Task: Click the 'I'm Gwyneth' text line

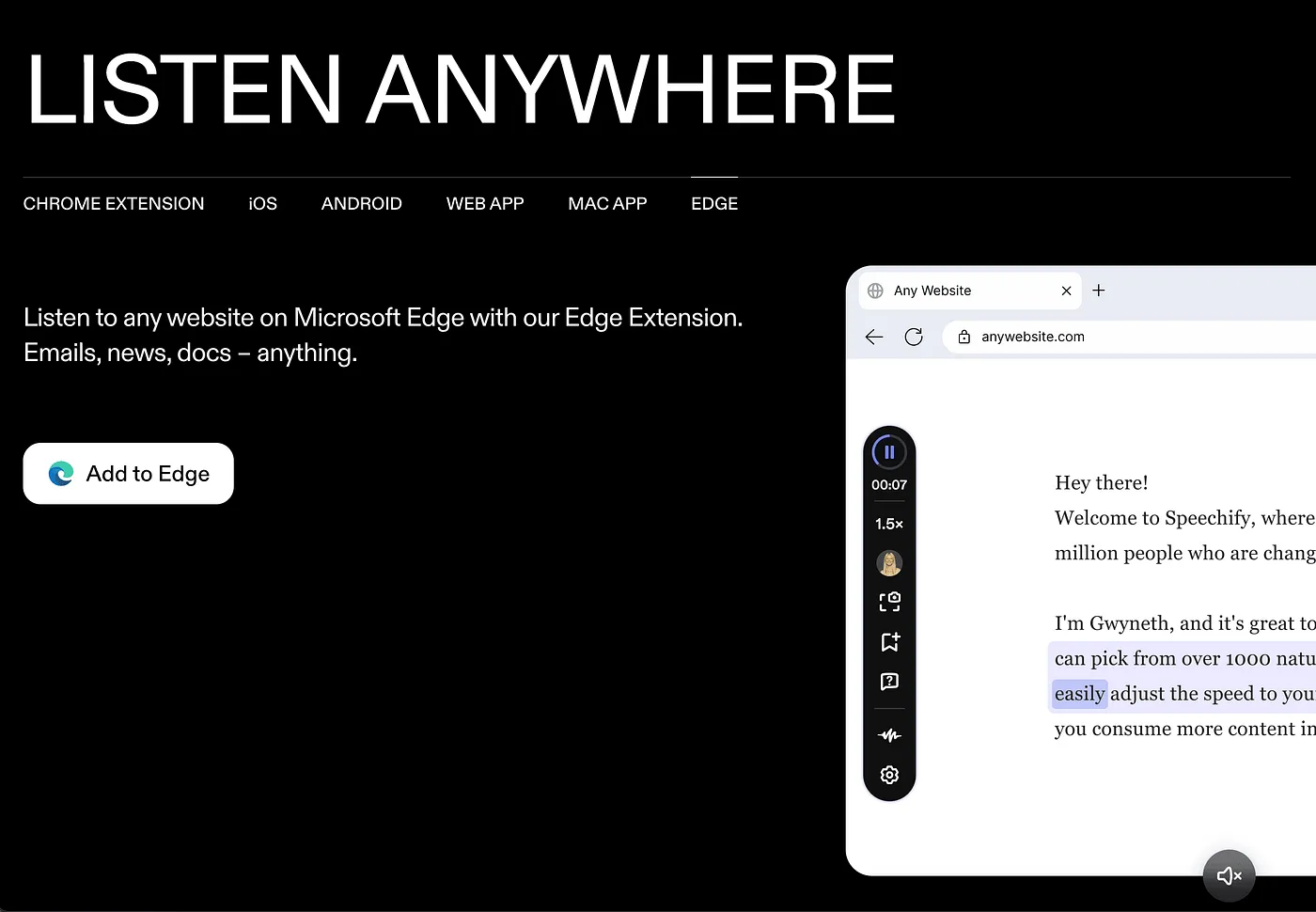Action: pos(1185,623)
